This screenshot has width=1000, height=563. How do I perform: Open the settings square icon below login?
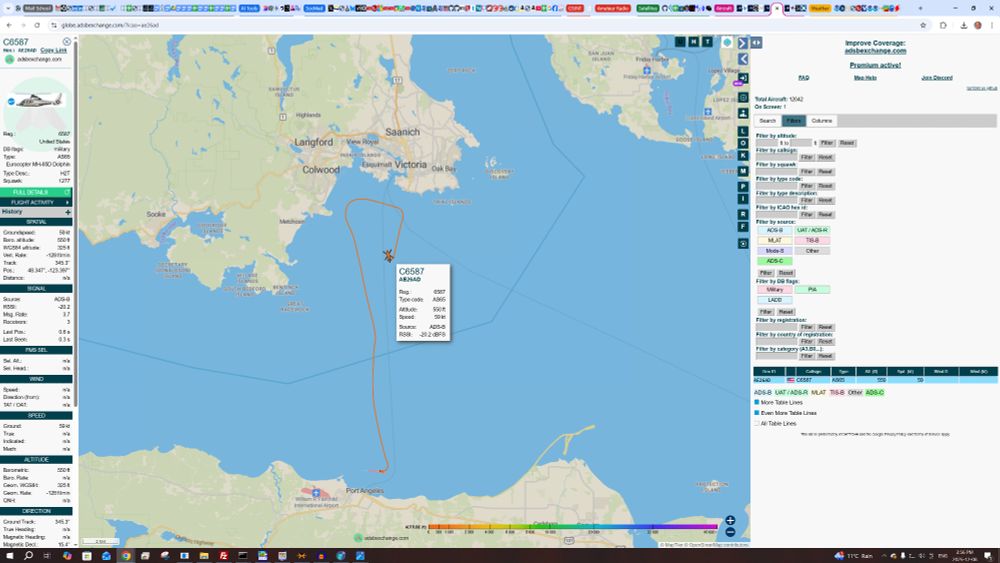(743, 98)
